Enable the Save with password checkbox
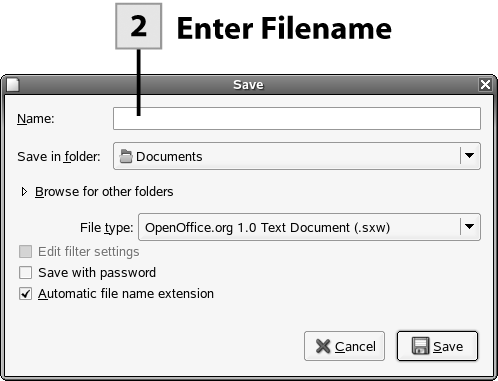The width and height of the screenshot is (498, 381). [26, 273]
